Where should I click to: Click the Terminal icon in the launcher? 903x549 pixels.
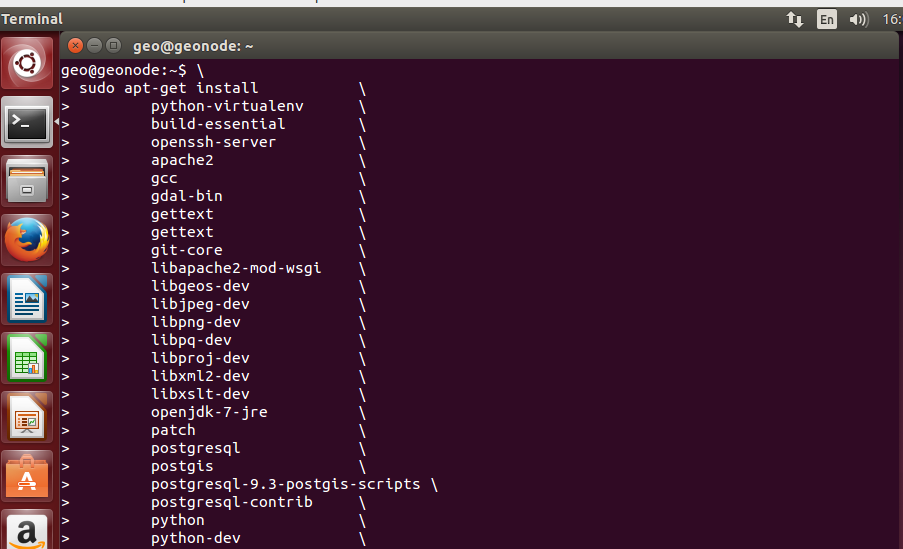(27, 122)
